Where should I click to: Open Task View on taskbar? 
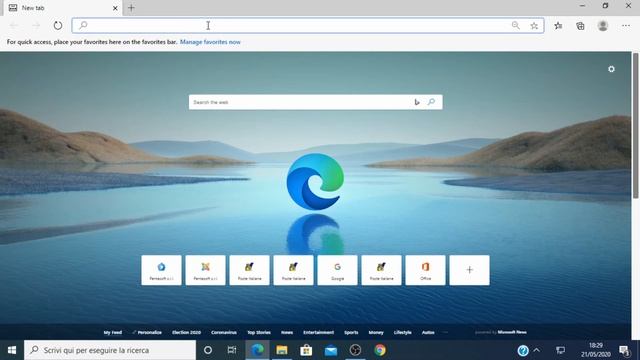(232, 350)
